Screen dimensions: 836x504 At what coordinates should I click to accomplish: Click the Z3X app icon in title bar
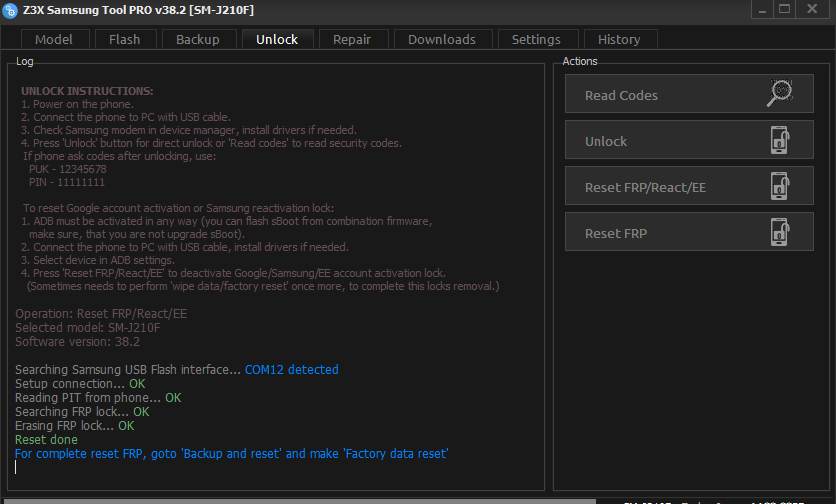10,10
